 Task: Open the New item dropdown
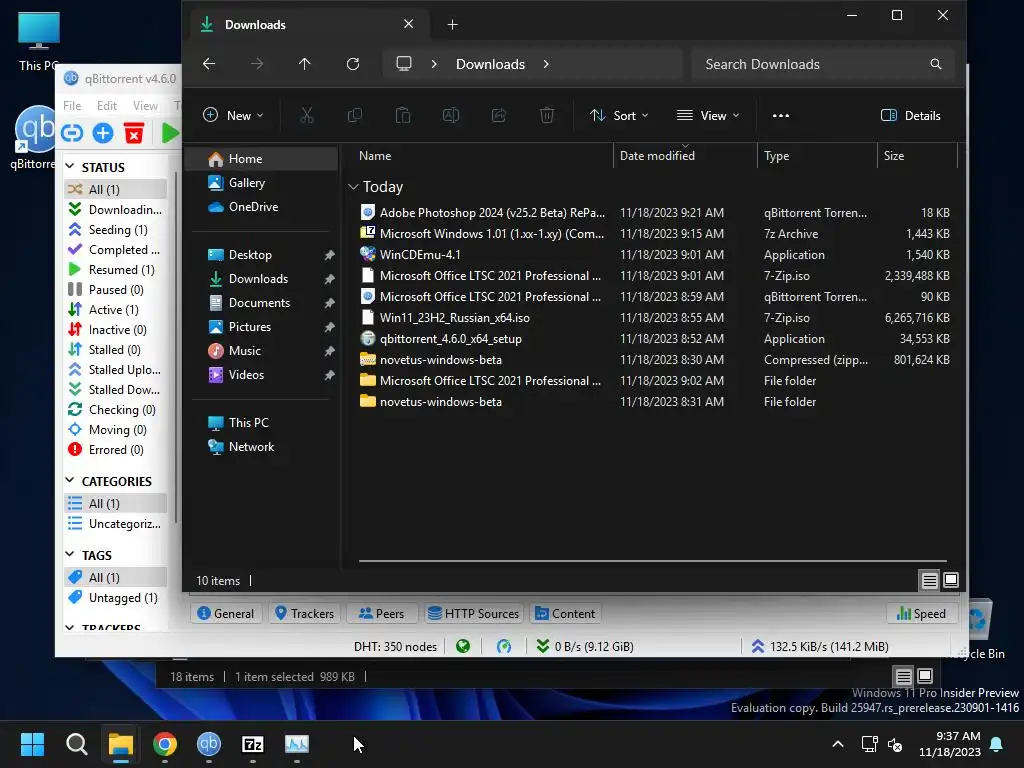click(233, 116)
